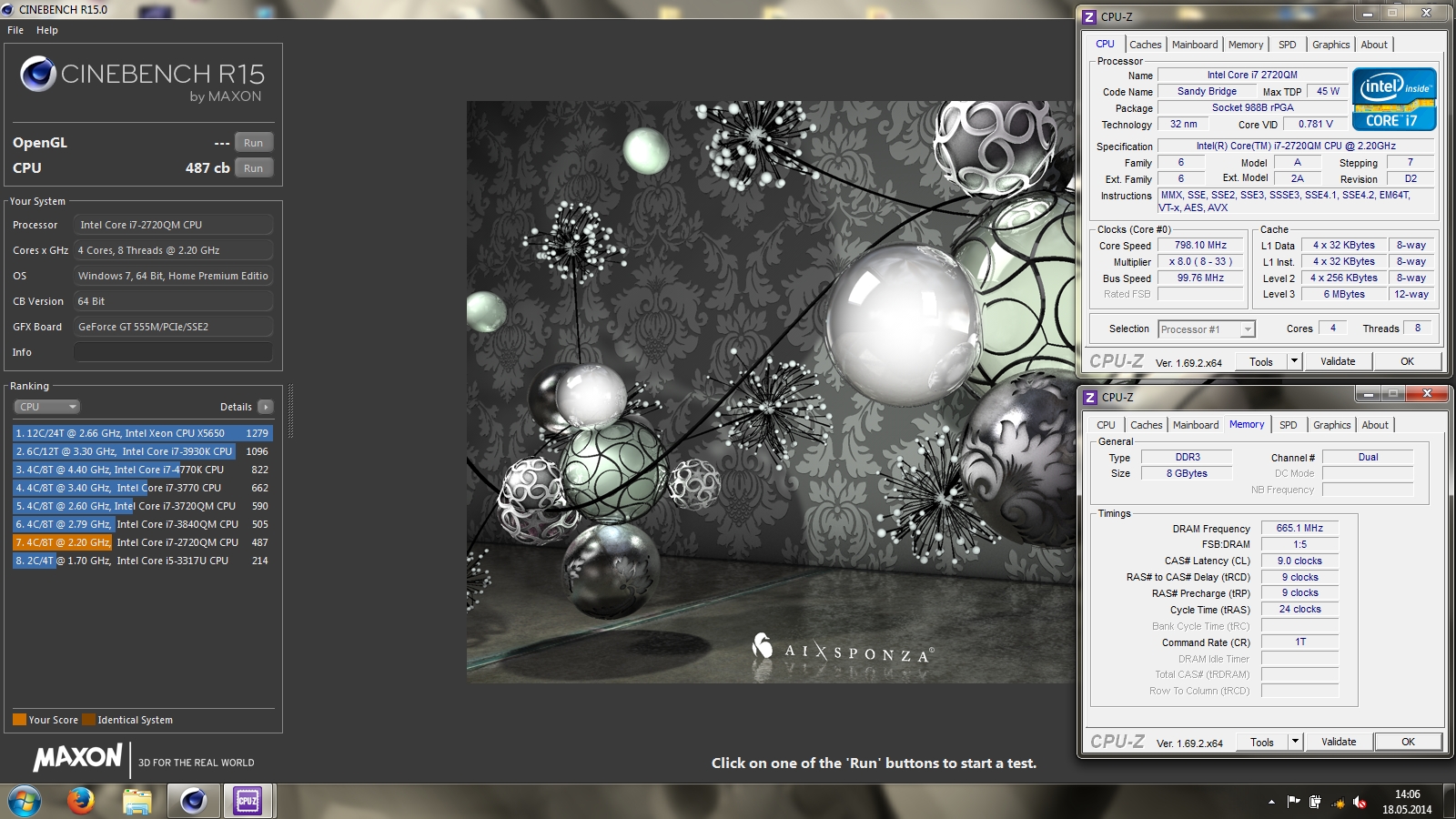Open Action Center flag icon
1456x819 pixels.
[x=1293, y=802]
